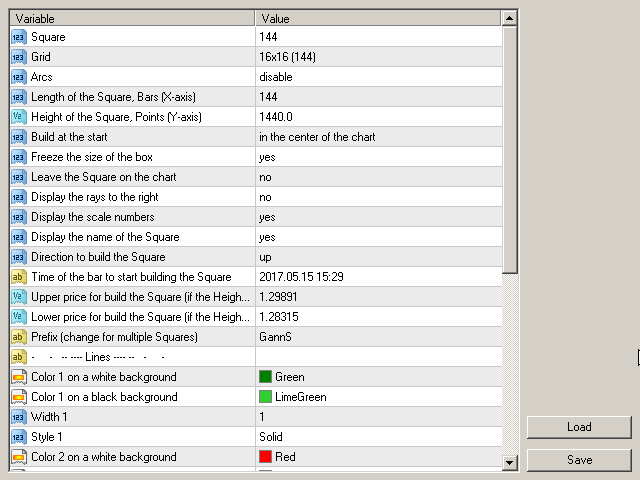Click the integer icon beside Width 1
Image resolution: width=640 pixels, height=480 pixels.
[x=19, y=417]
